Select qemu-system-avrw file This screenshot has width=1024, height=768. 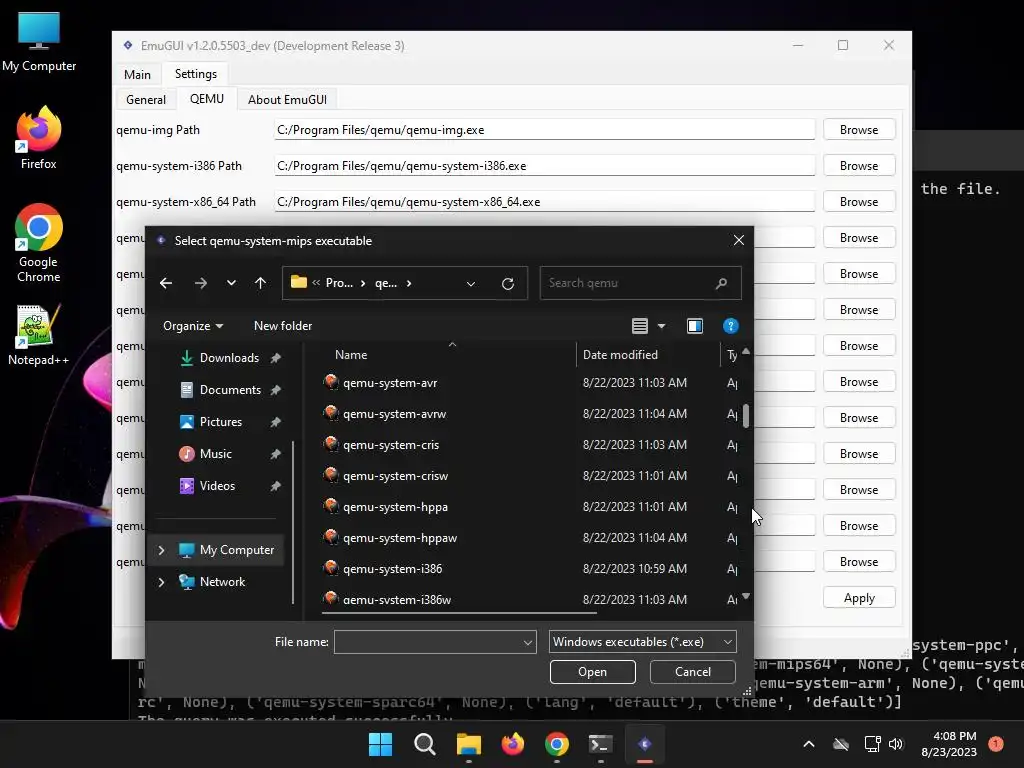tap(394, 414)
